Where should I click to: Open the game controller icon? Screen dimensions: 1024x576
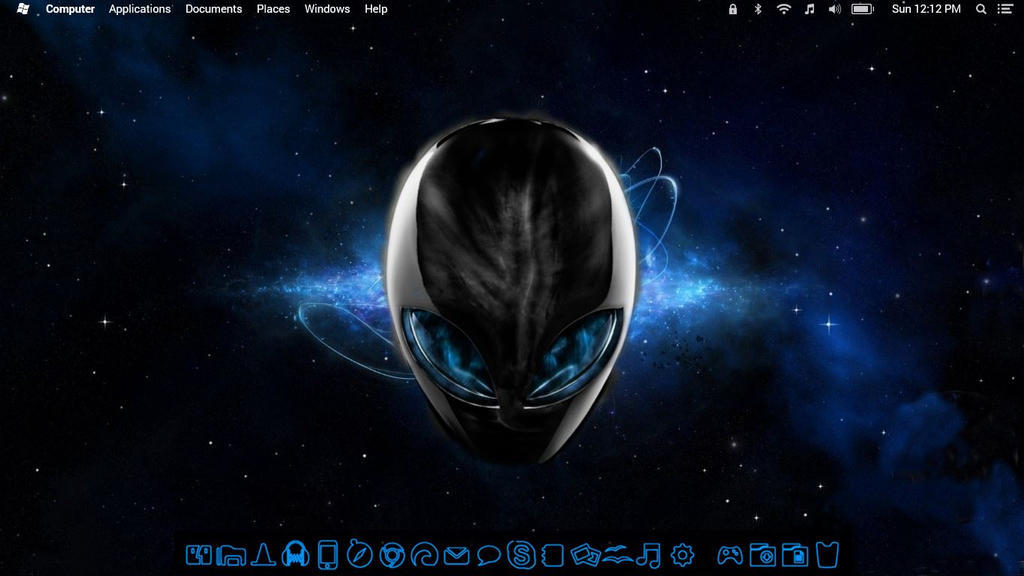[x=730, y=555]
